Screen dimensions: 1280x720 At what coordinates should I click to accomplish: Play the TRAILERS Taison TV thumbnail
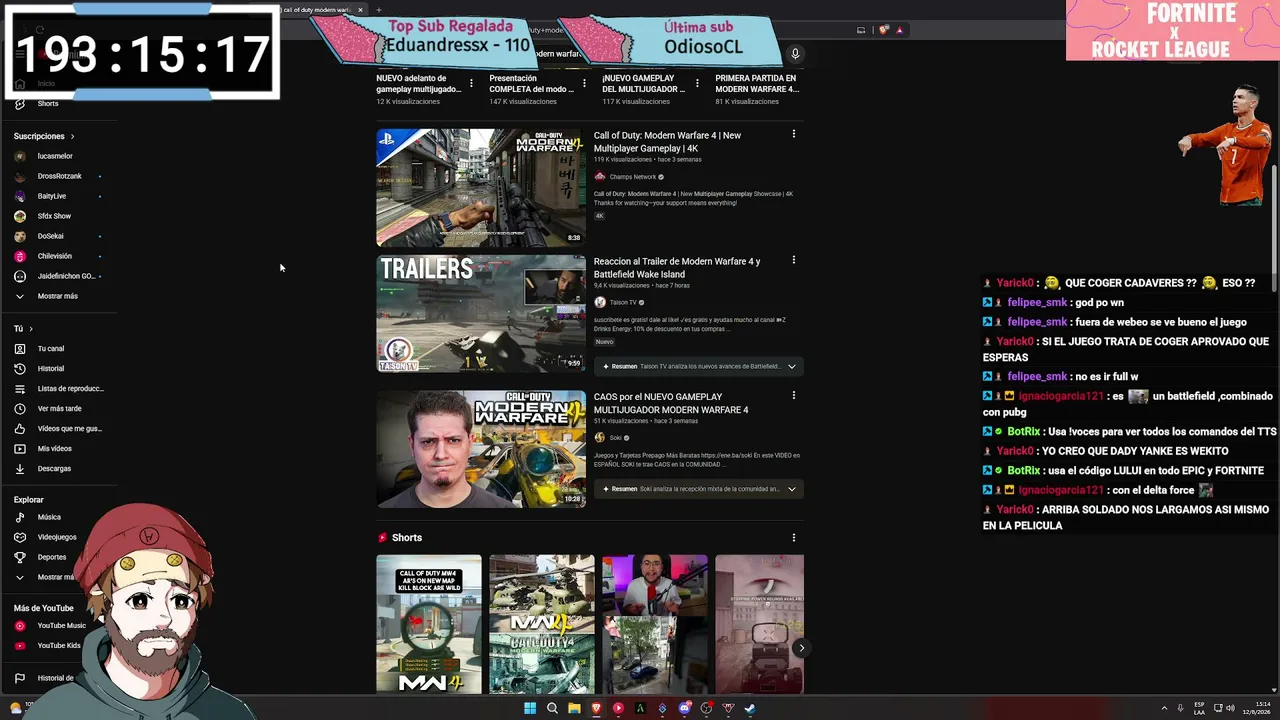[x=481, y=314]
